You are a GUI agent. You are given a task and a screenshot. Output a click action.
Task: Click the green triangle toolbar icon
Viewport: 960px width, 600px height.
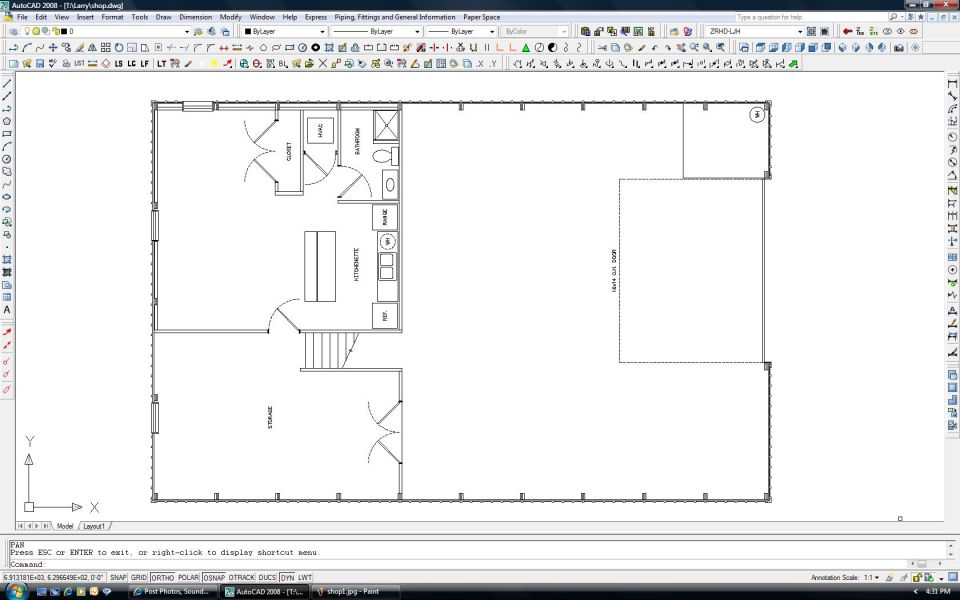click(525, 47)
